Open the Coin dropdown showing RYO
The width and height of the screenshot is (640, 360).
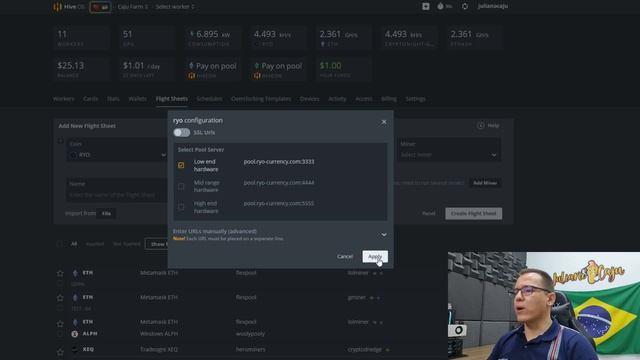point(118,150)
